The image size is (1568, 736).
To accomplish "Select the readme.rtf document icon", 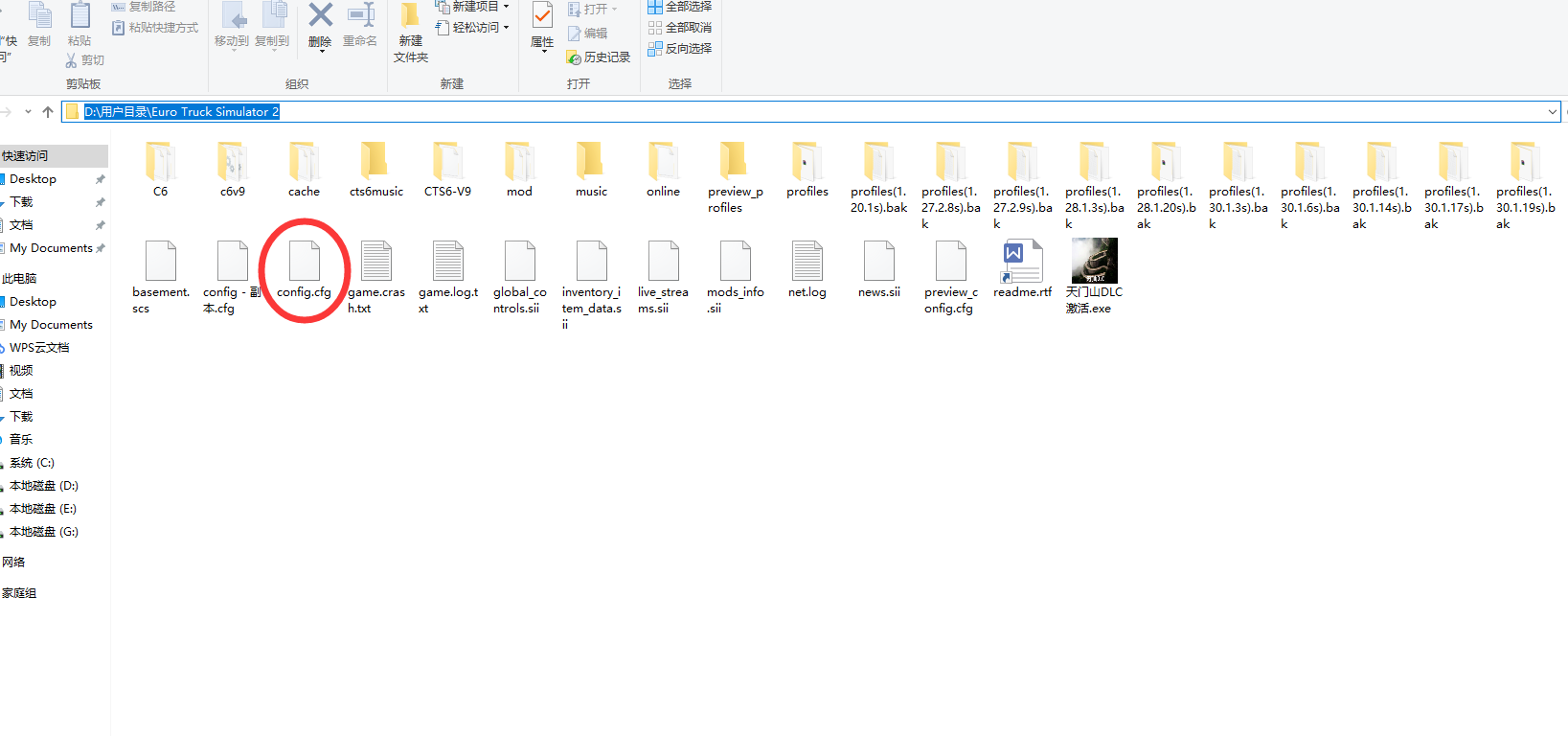I will point(1022,270).
